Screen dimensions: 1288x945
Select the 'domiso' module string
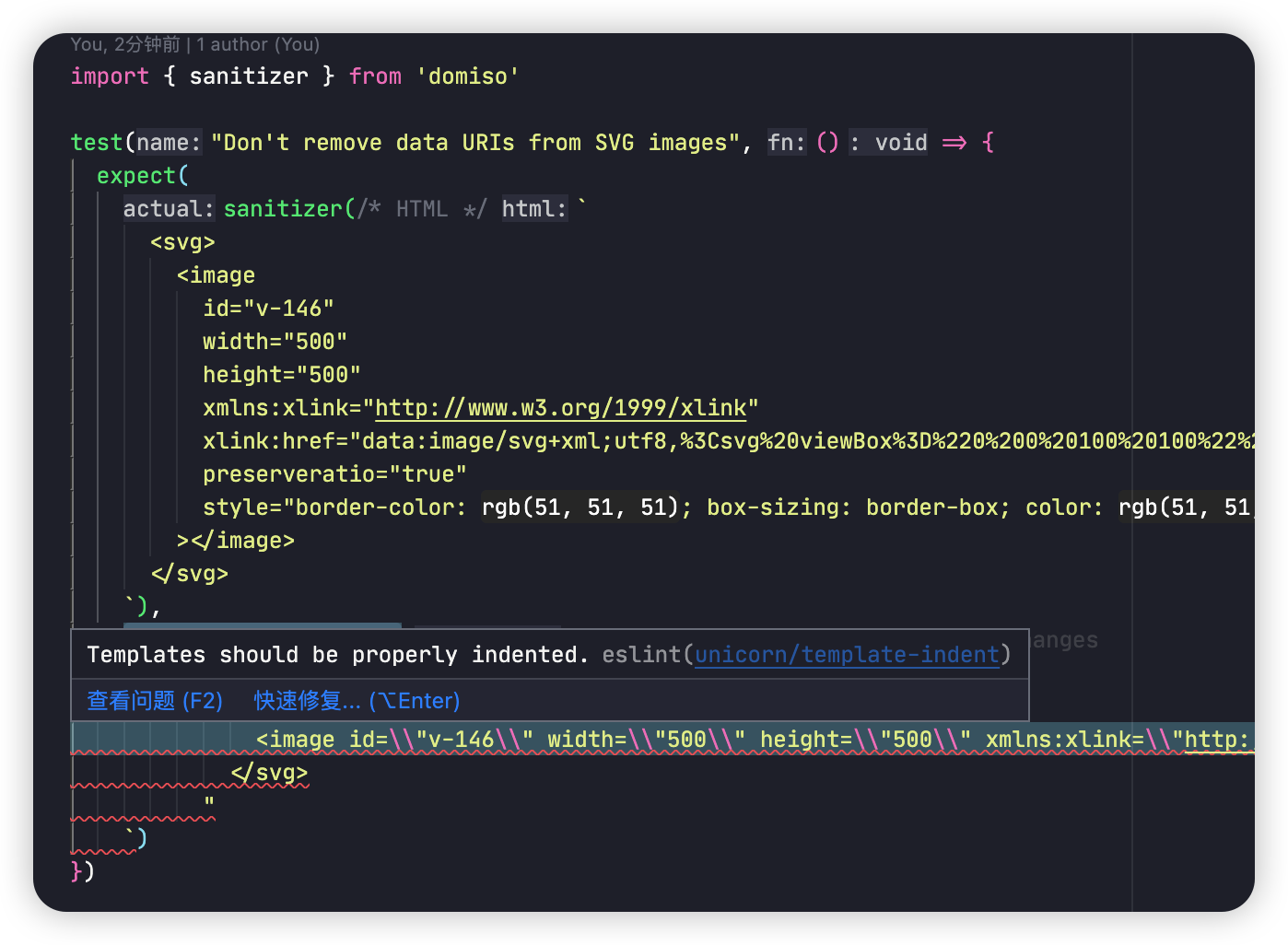467,76
